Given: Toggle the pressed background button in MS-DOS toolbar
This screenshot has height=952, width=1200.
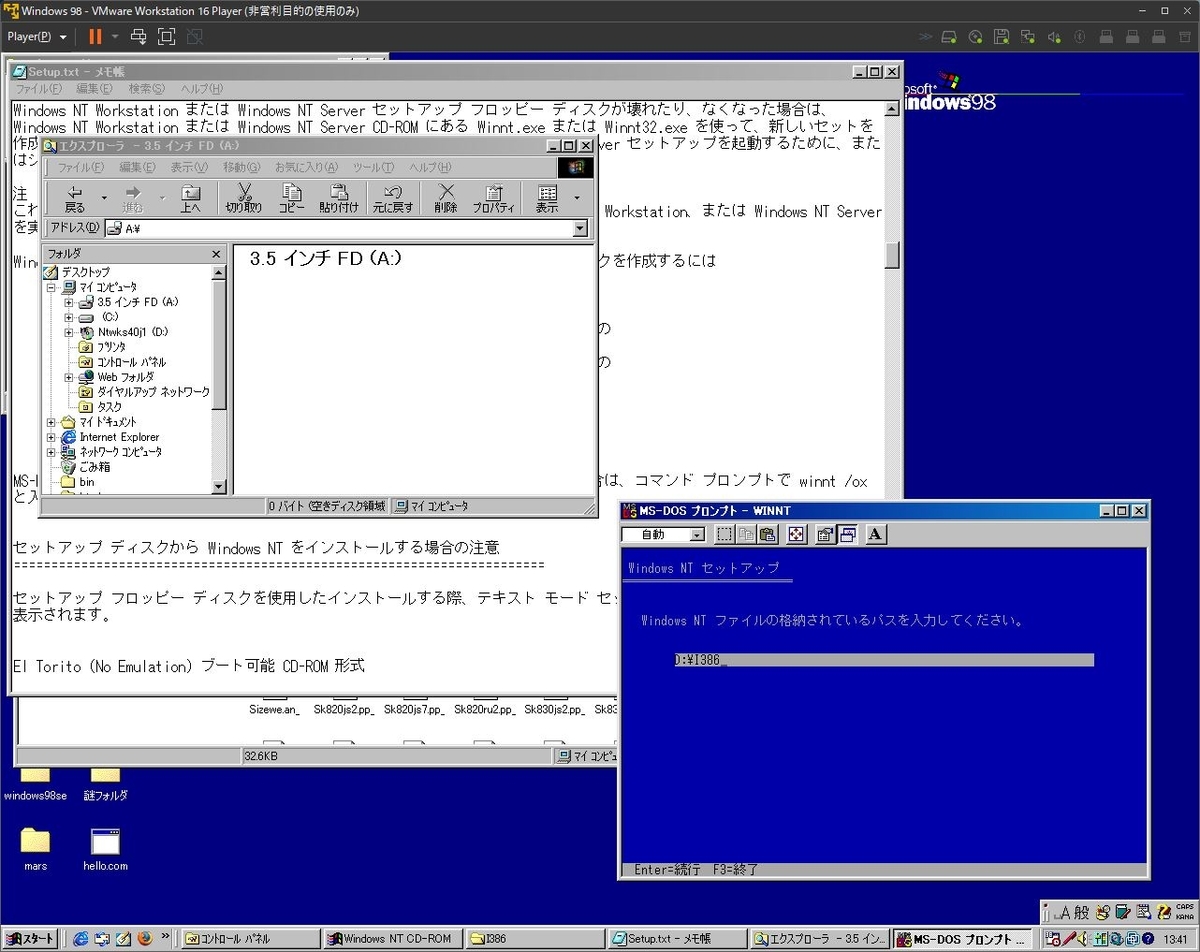Looking at the screenshot, I should coord(848,534).
